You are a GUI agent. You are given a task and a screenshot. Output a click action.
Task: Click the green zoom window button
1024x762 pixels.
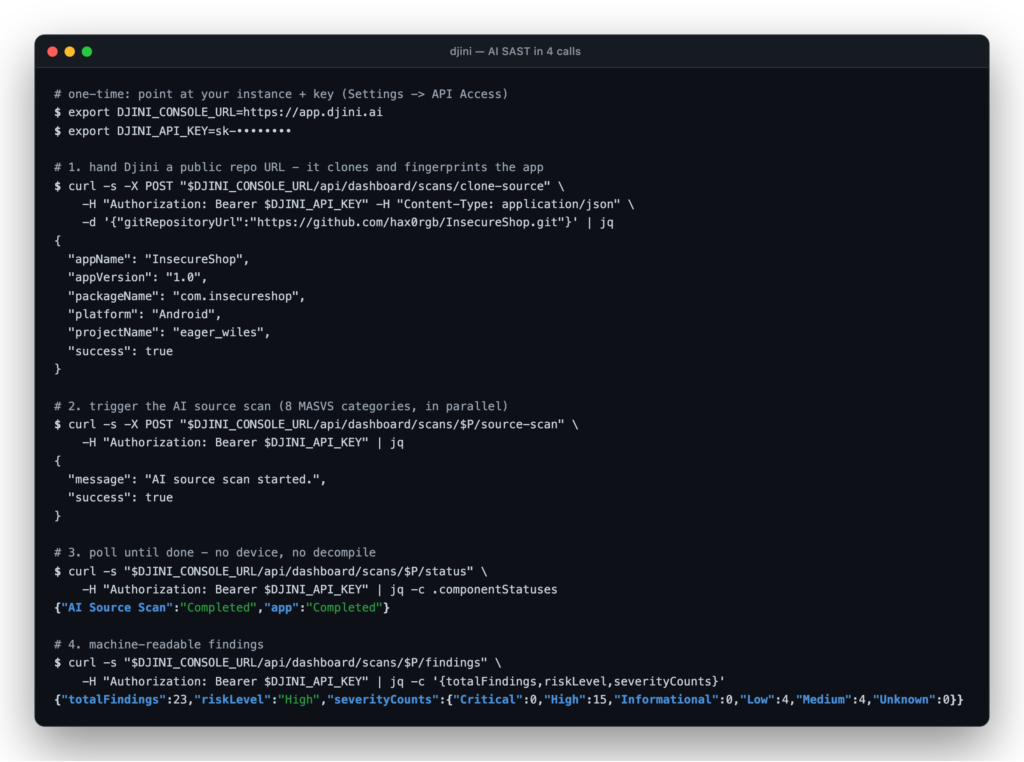87,52
